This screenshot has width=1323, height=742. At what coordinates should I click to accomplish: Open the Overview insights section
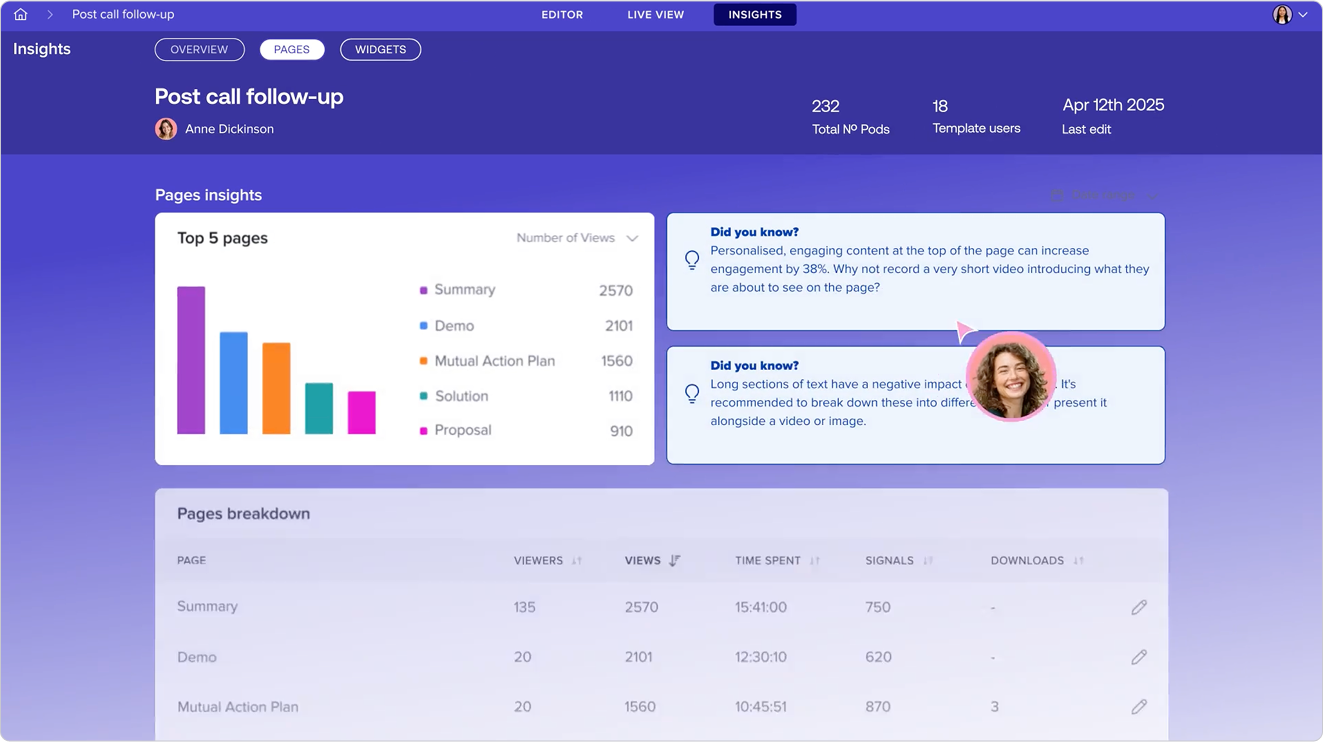point(199,49)
